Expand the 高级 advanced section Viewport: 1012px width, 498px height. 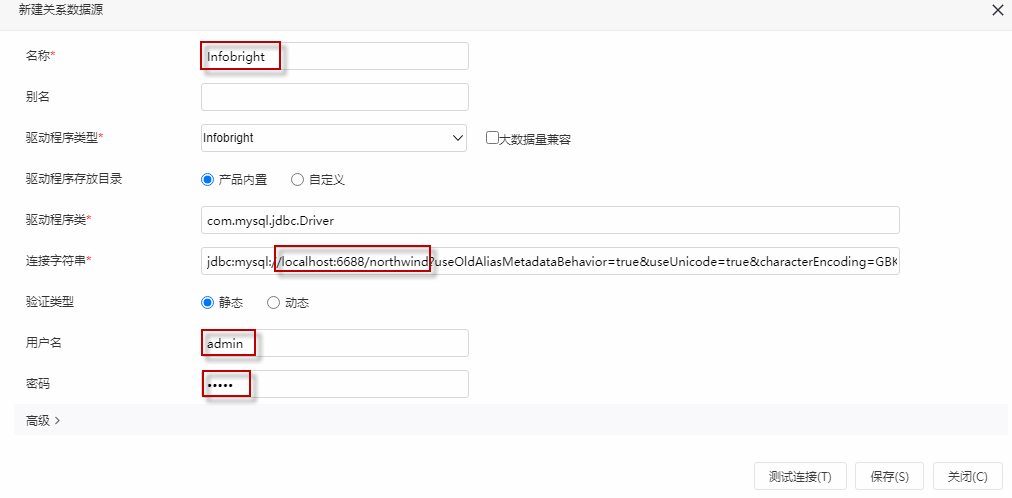43,421
